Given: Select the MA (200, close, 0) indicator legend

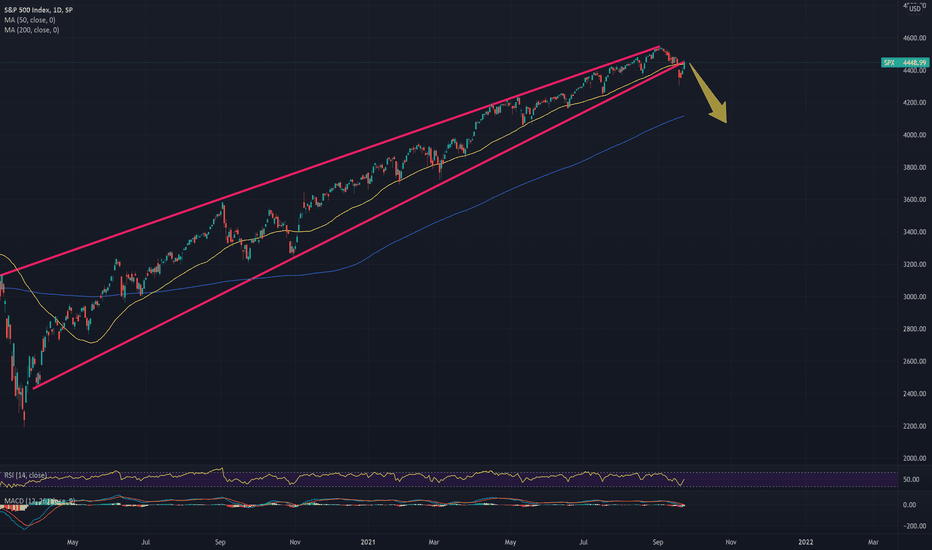Looking at the screenshot, I should (32, 30).
